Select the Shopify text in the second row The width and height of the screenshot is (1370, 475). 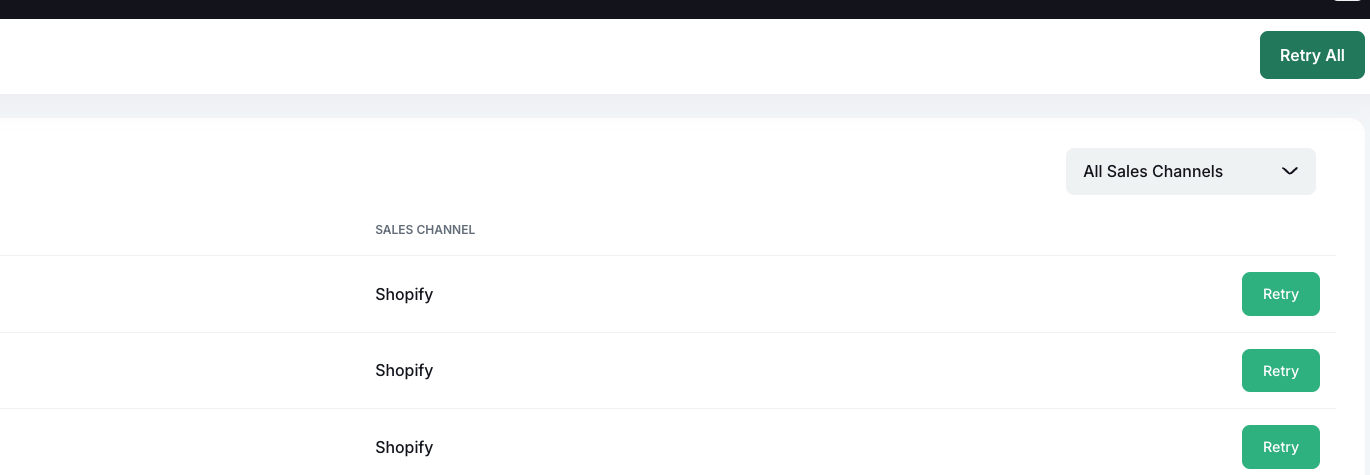pos(404,370)
